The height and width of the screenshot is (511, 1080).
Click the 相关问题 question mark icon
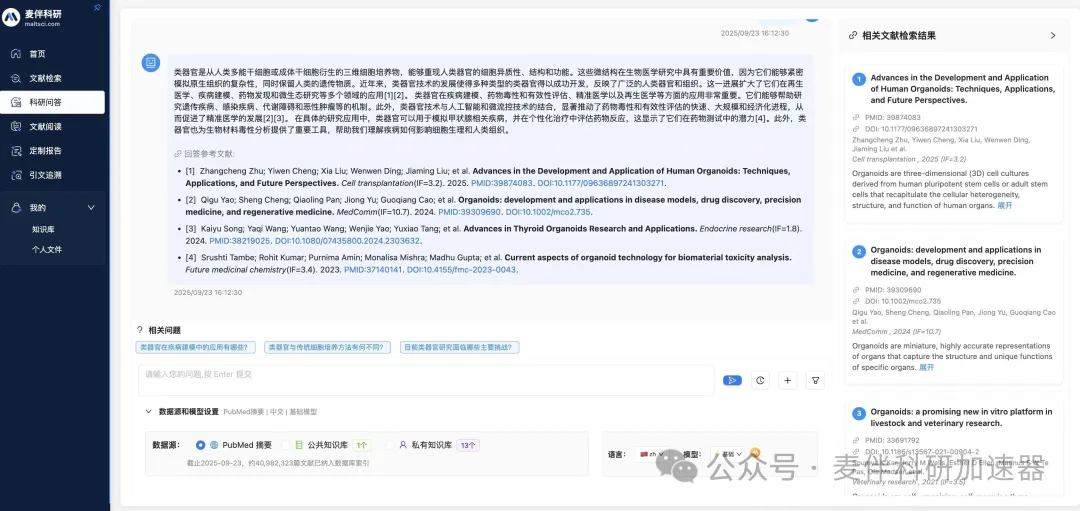tap(140, 330)
